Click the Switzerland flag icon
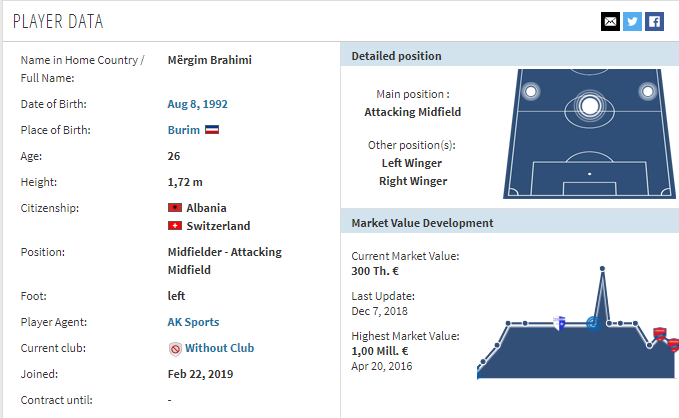The height and width of the screenshot is (418, 679). [x=175, y=226]
